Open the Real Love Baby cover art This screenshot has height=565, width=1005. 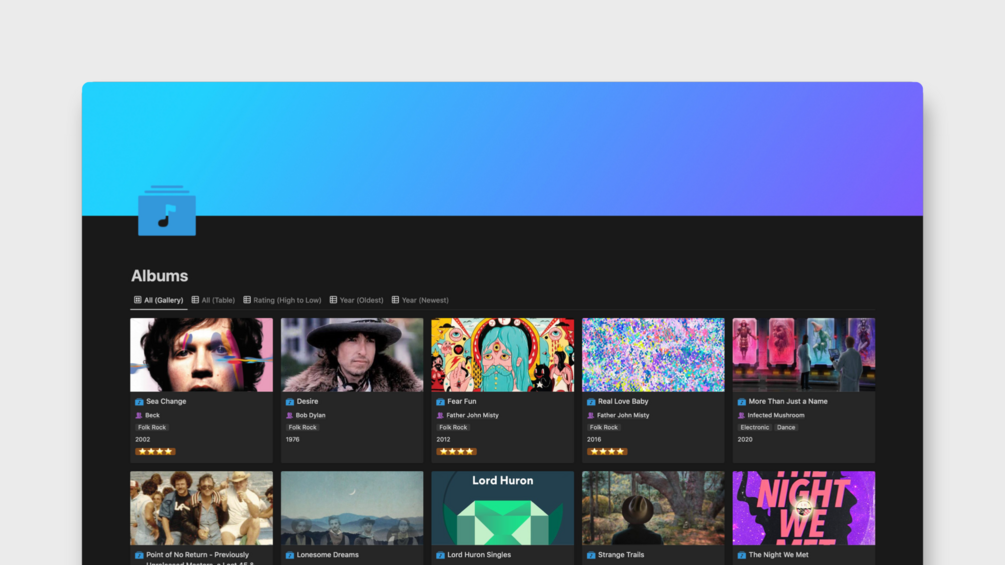tap(653, 355)
